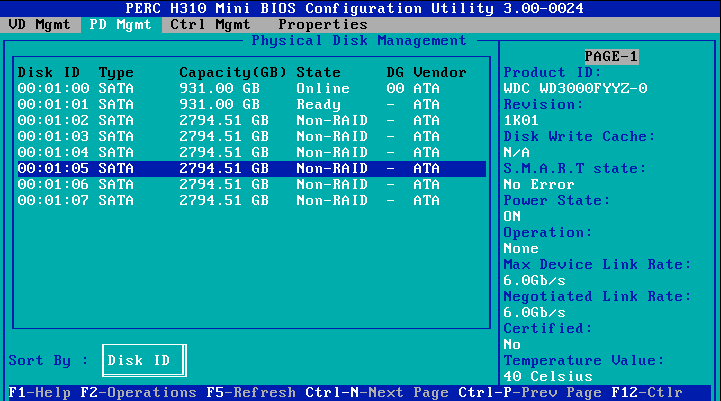Image resolution: width=721 pixels, height=401 pixels.
Task: Select disk 00:01:07 row
Action: (250, 201)
